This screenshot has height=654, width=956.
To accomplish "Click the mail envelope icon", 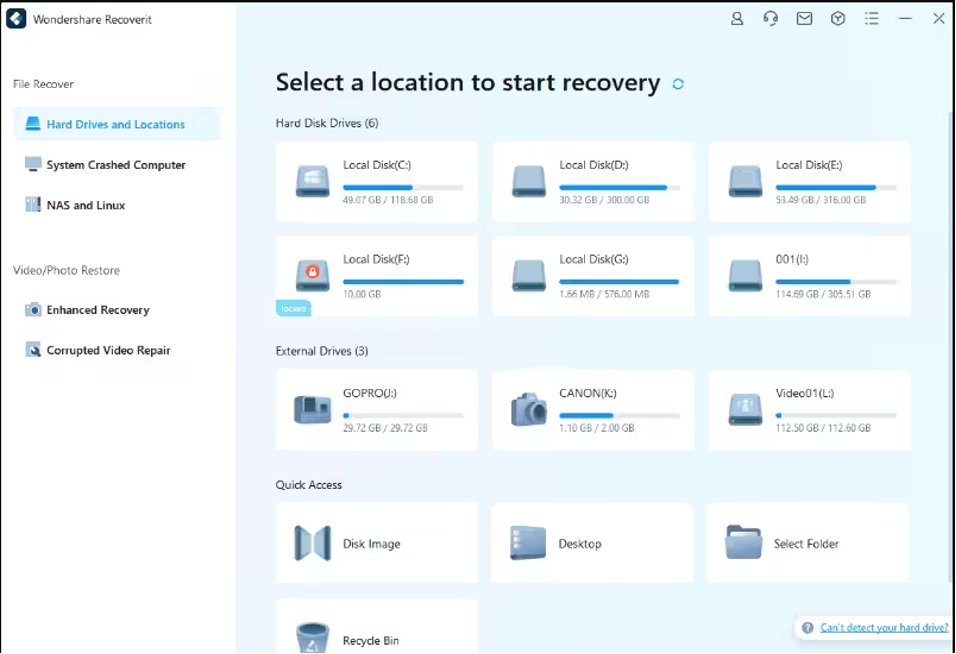I will [x=804, y=19].
